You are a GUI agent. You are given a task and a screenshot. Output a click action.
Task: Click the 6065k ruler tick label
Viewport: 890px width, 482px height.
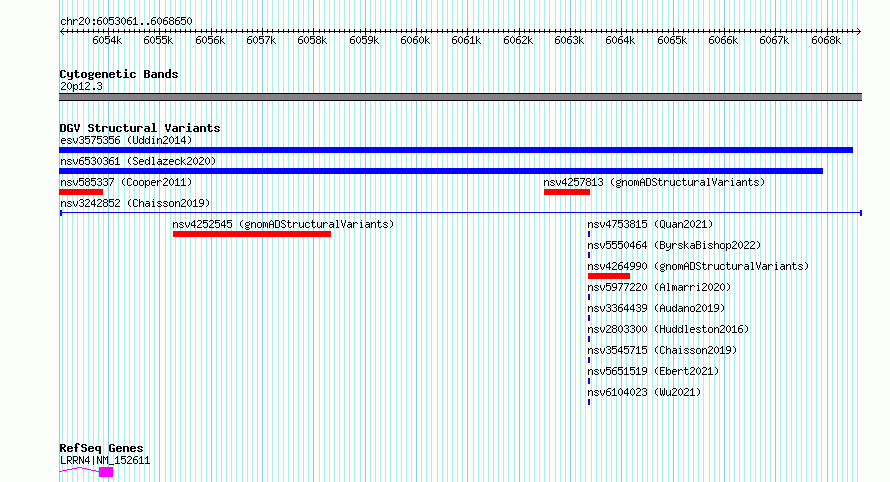point(671,40)
